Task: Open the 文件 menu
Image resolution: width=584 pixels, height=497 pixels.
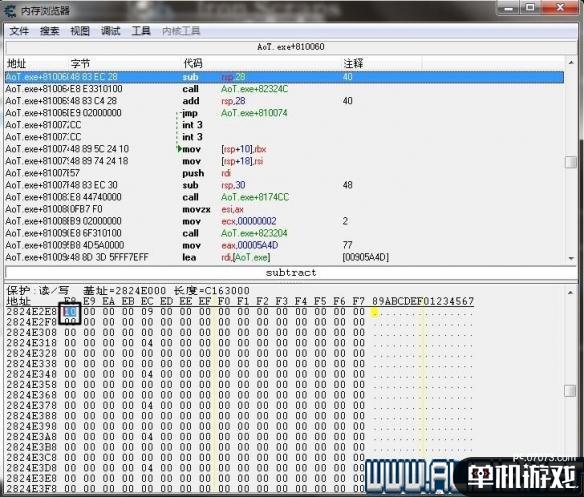Action: pos(19,31)
